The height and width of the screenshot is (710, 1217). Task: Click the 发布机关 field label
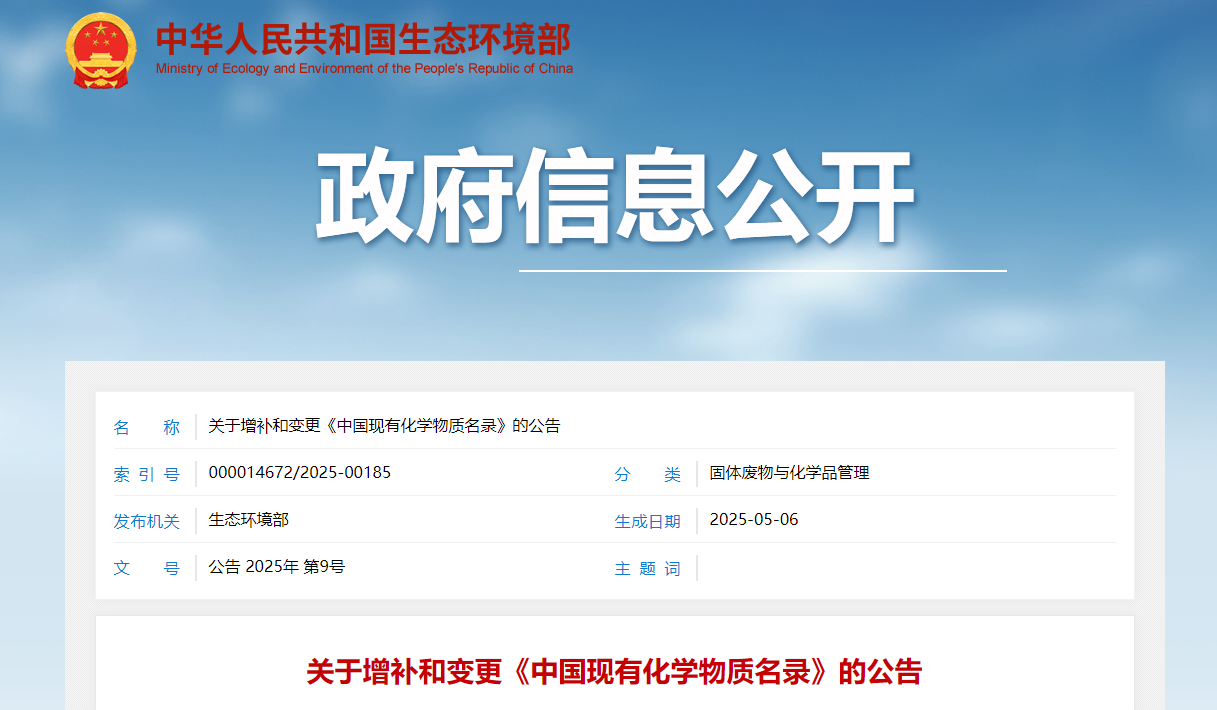(x=146, y=521)
